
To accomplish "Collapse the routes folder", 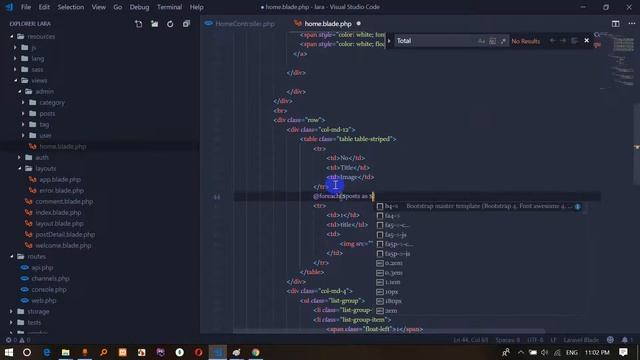I will tap(36, 256).
